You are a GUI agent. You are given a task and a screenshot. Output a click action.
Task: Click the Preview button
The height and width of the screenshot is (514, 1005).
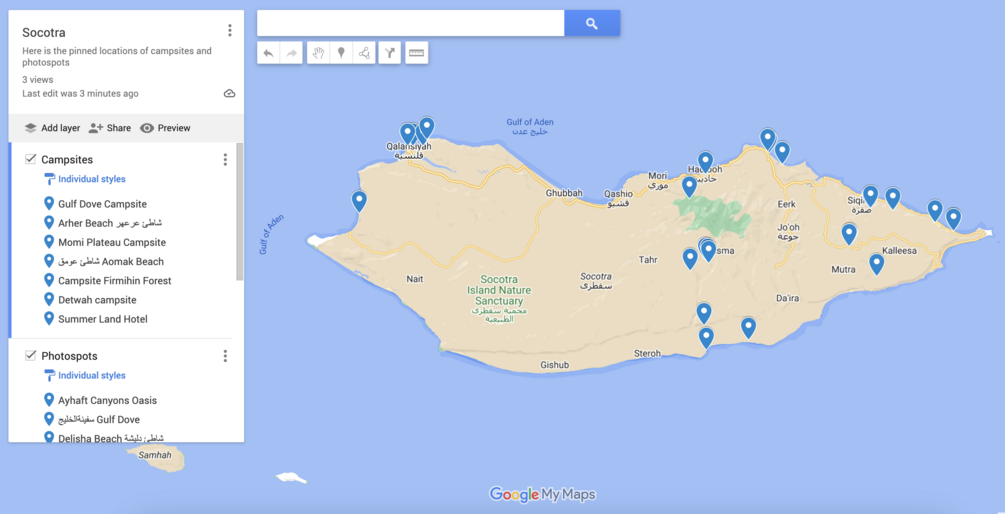tap(165, 128)
